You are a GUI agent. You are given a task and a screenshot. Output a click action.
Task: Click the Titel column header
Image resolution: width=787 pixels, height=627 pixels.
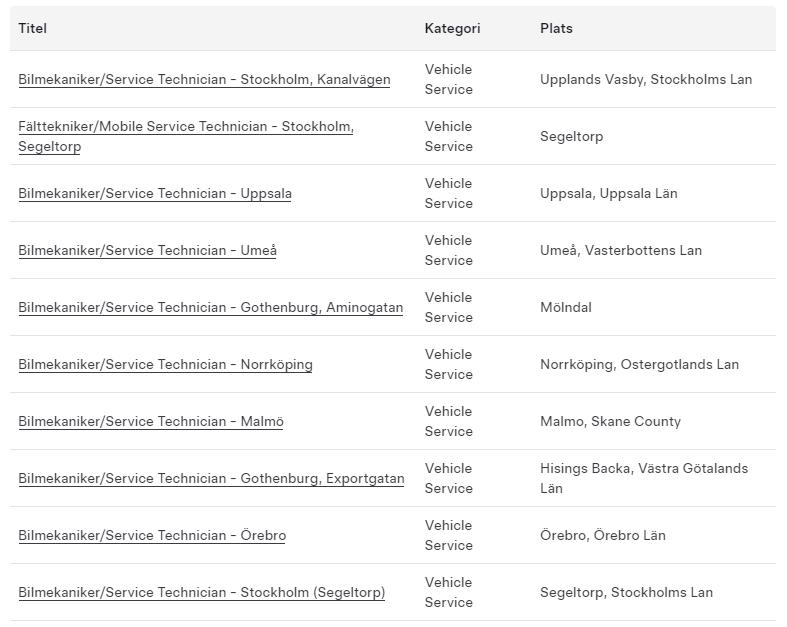coord(33,29)
